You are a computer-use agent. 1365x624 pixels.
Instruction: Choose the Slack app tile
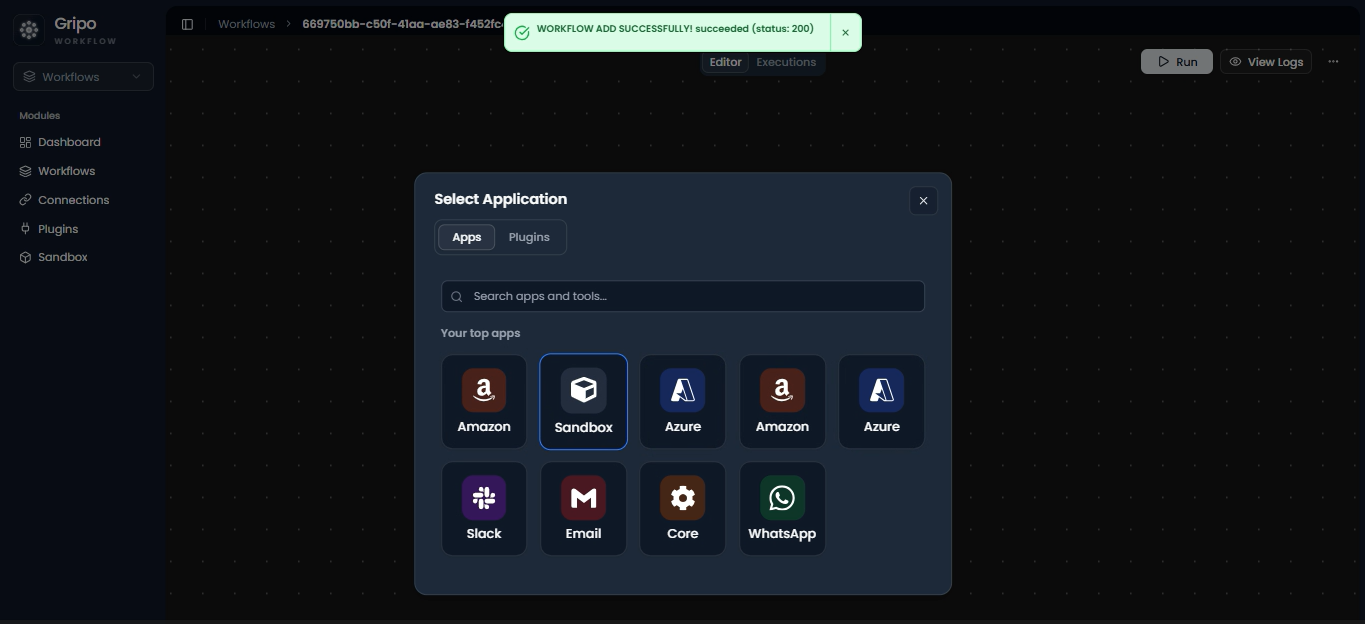click(x=484, y=508)
